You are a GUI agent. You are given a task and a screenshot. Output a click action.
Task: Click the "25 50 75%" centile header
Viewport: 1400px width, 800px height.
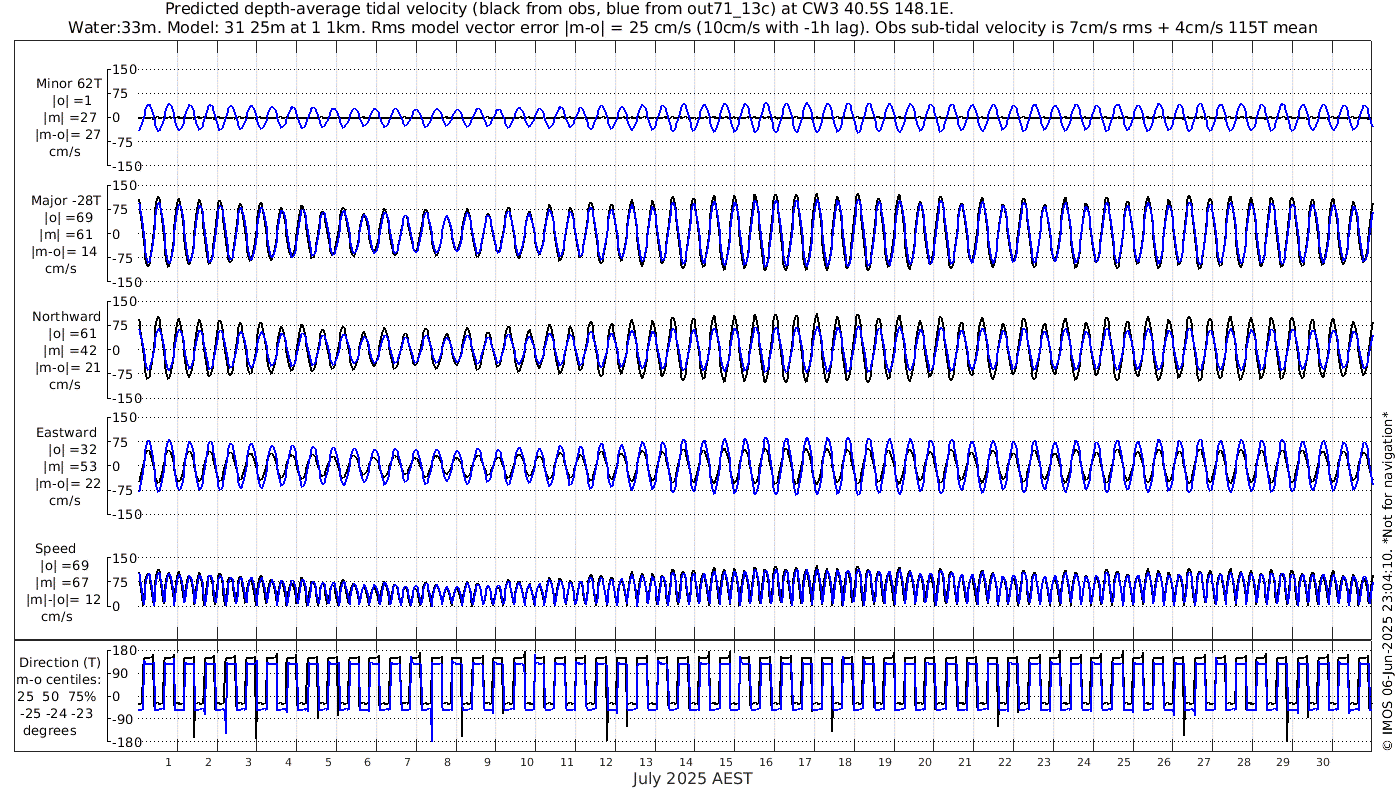(x=56, y=697)
